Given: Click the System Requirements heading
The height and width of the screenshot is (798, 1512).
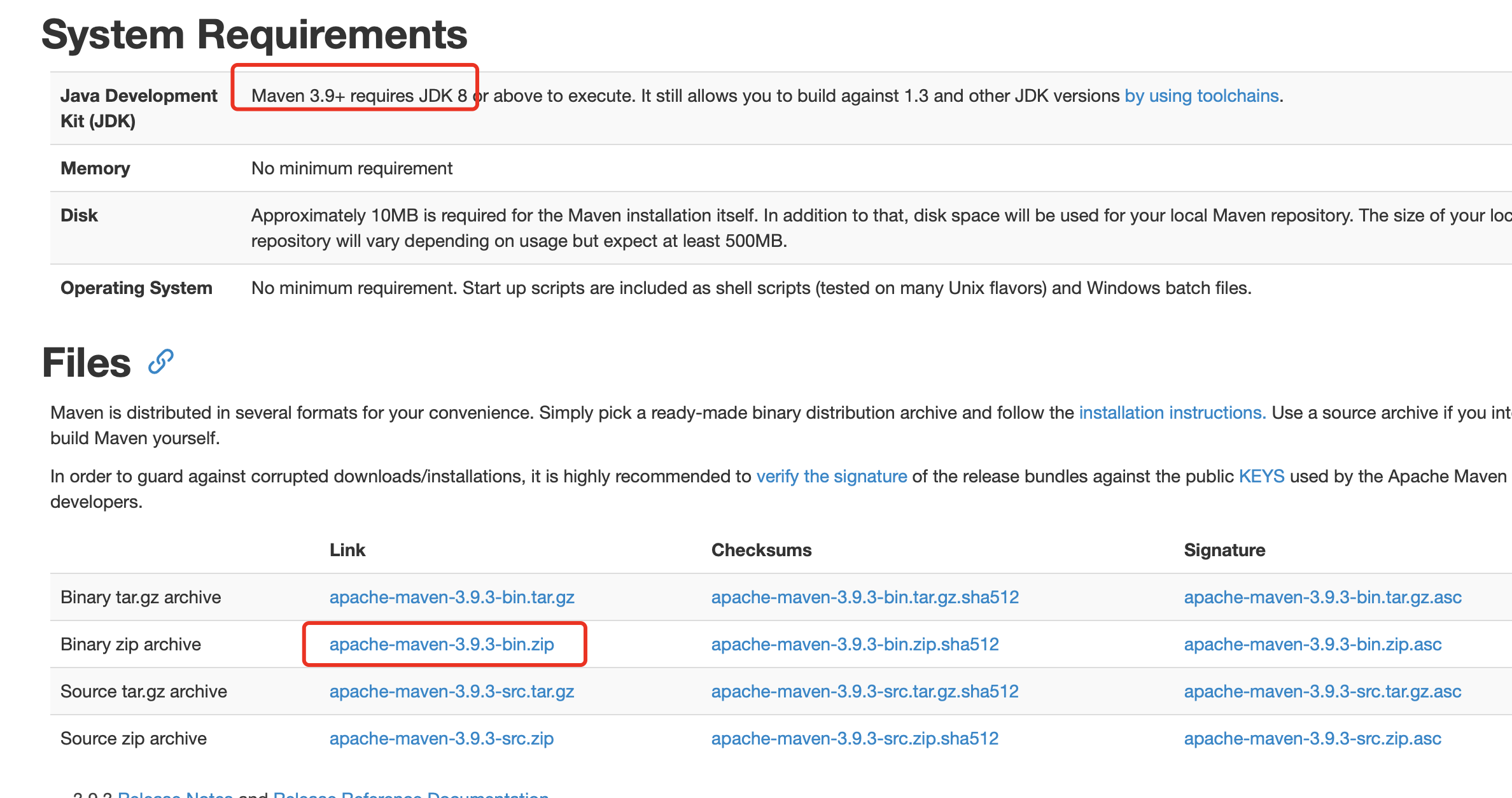Looking at the screenshot, I should [255, 34].
